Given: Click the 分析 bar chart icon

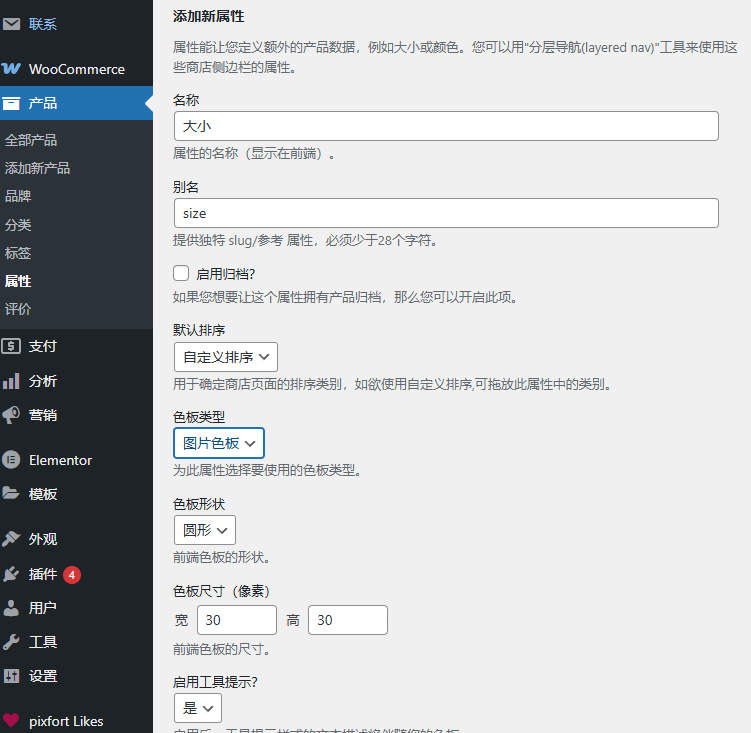Looking at the screenshot, I should point(11,381).
